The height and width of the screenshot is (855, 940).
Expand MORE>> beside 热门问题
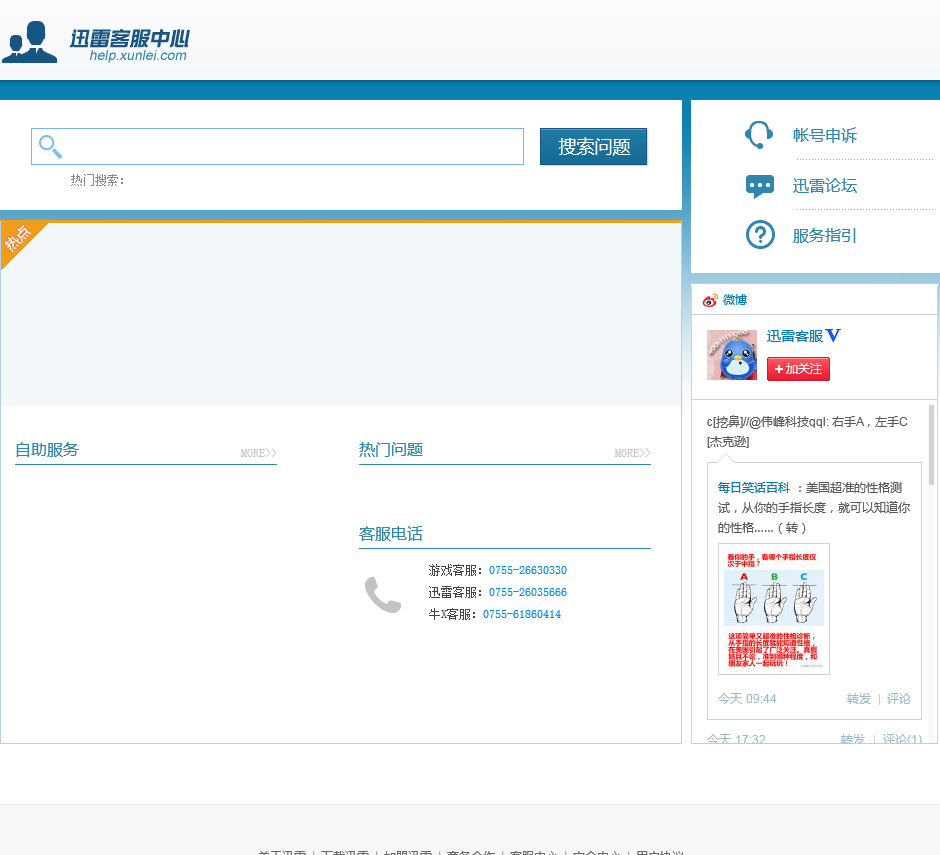click(x=632, y=453)
